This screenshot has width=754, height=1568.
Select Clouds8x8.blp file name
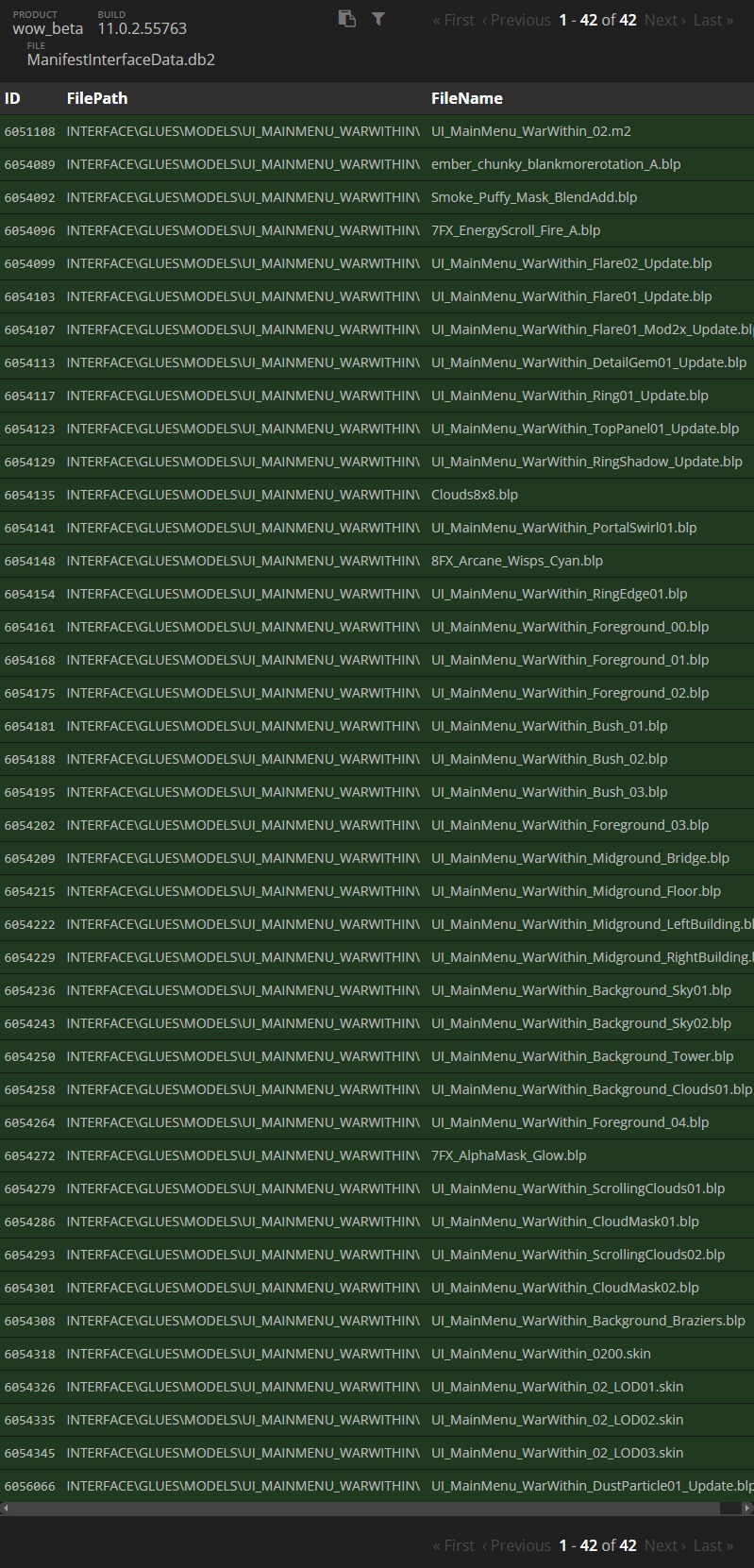pos(475,495)
